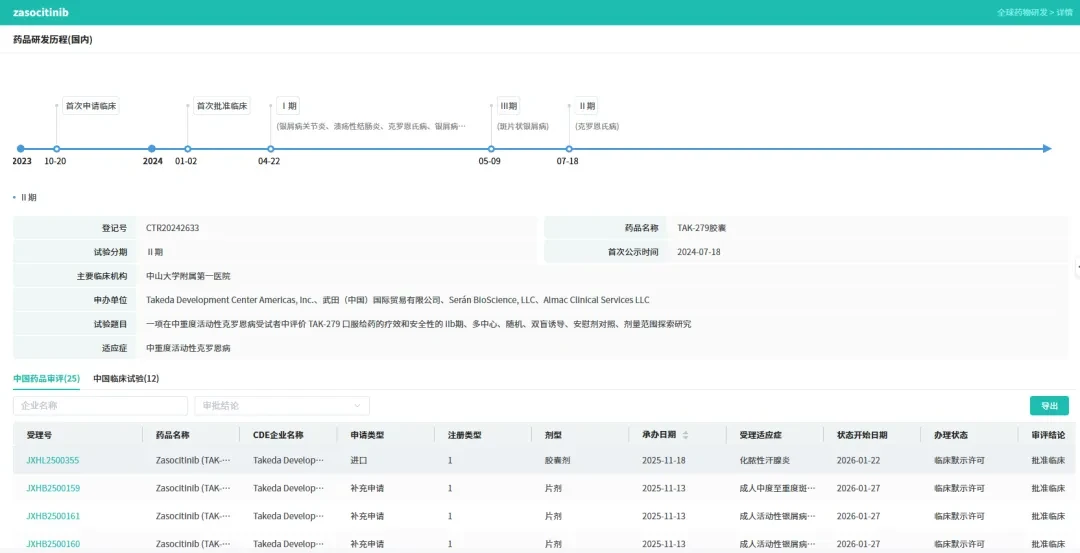
Task: Click the 2026-01-22 status date cell
Action: [858, 460]
